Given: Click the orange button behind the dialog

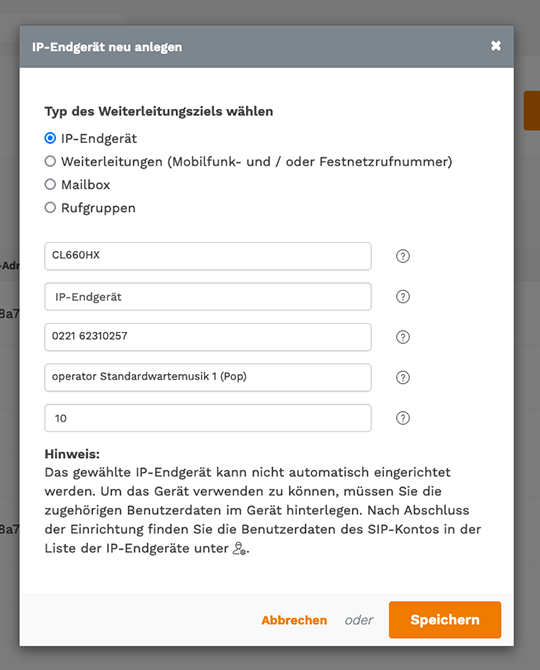Looking at the screenshot, I should point(532,110).
